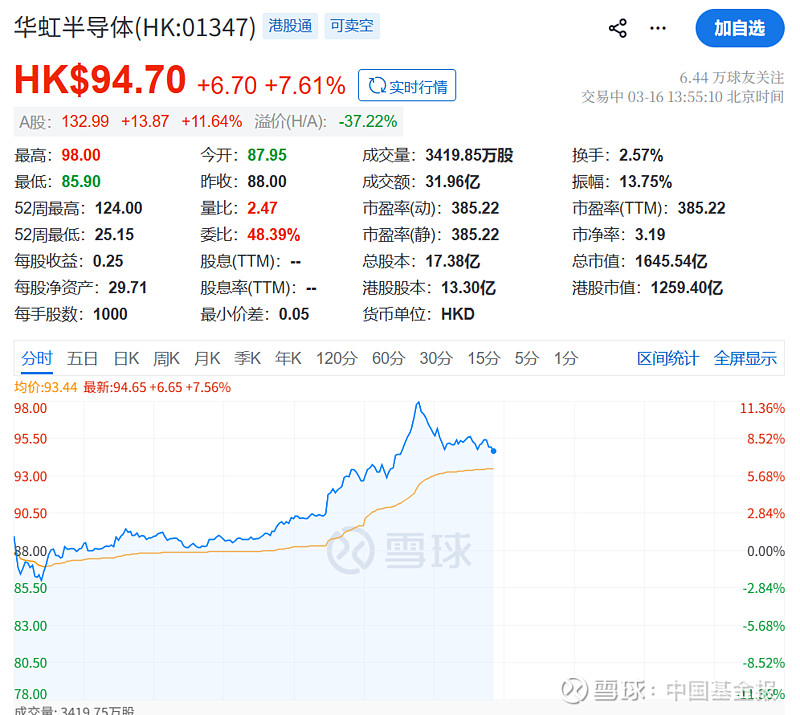
Task: Select the 15分 interval
Action: click(483, 358)
